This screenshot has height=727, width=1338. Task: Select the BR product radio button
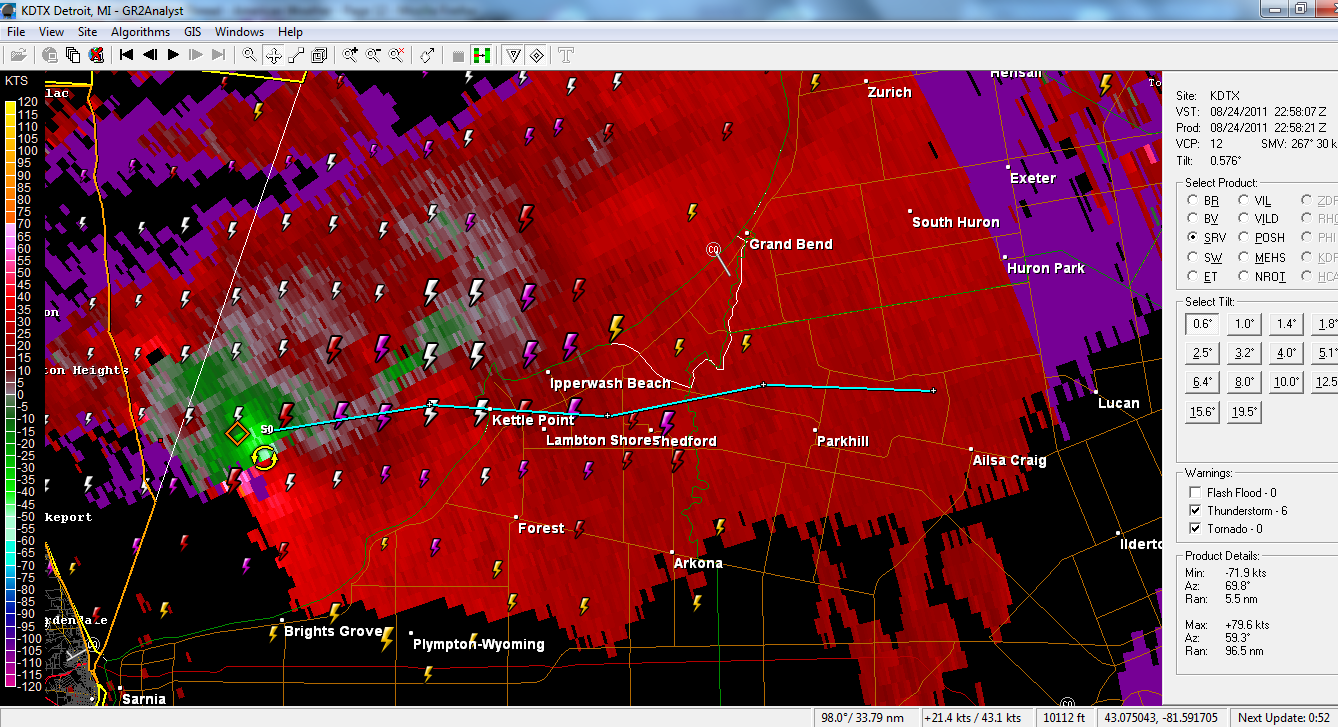pyautogui.click(x=1192, y=200)
